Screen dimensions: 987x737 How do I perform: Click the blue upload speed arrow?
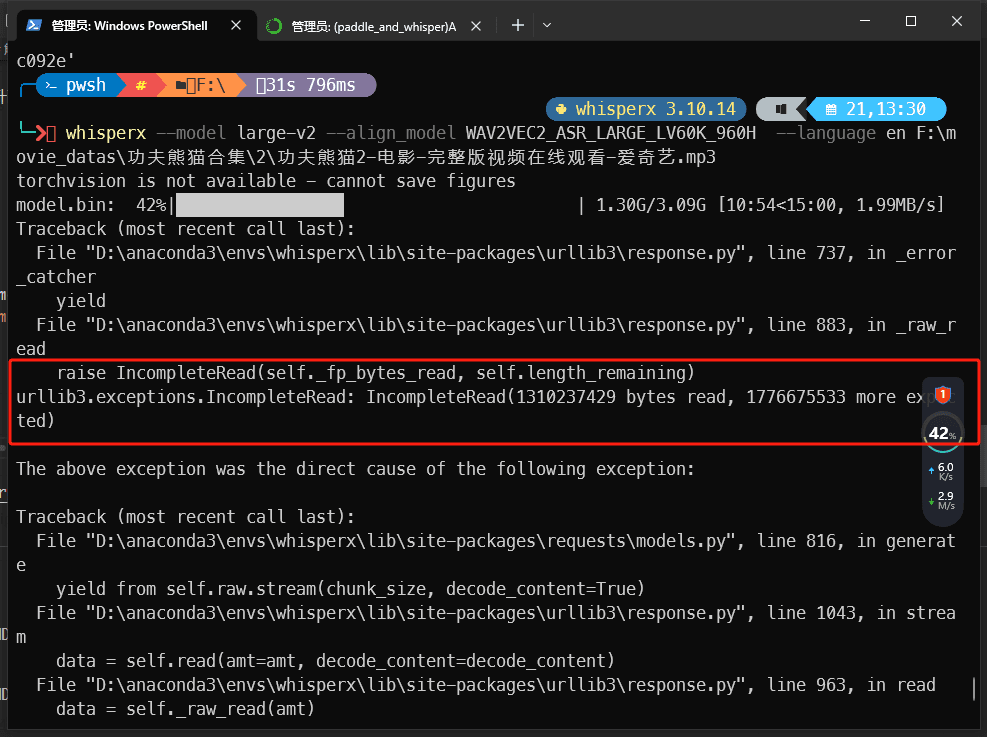tap(933, 469)
